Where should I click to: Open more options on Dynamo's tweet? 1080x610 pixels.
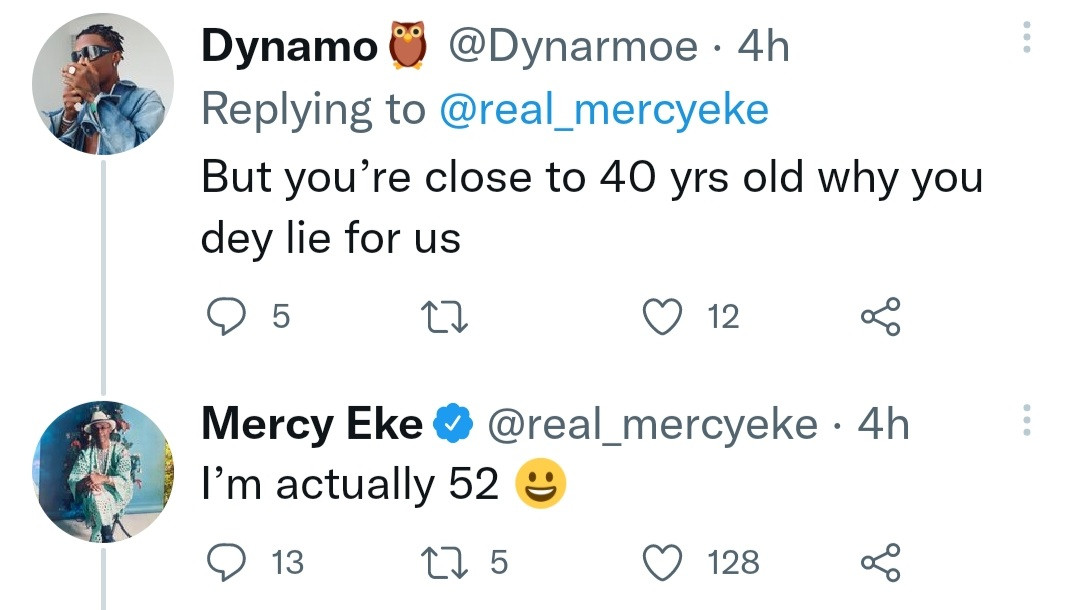1024,37
